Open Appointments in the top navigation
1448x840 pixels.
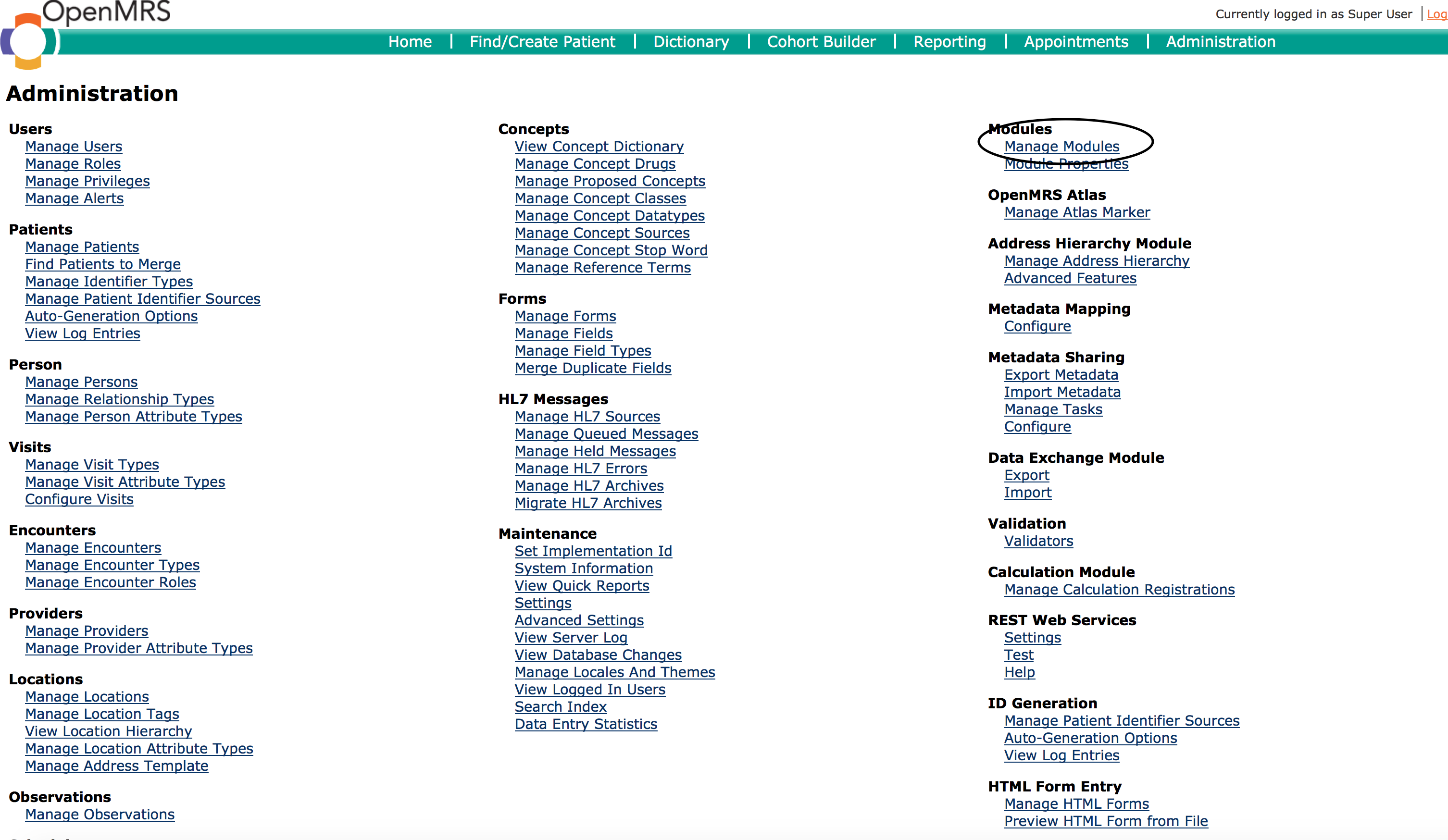coord(1075,42)
